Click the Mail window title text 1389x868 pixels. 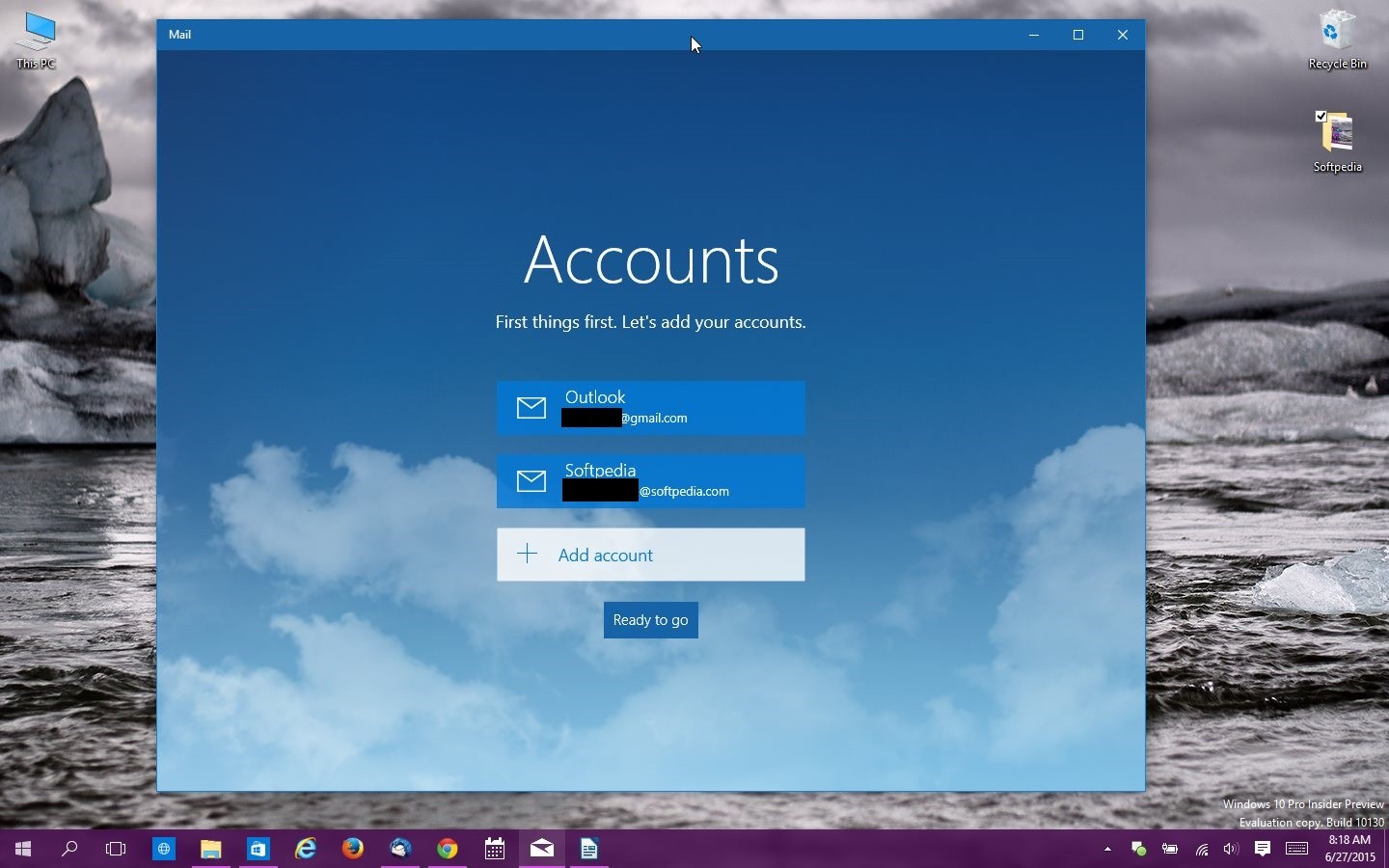pyautogui.click(x=179, y=35)
